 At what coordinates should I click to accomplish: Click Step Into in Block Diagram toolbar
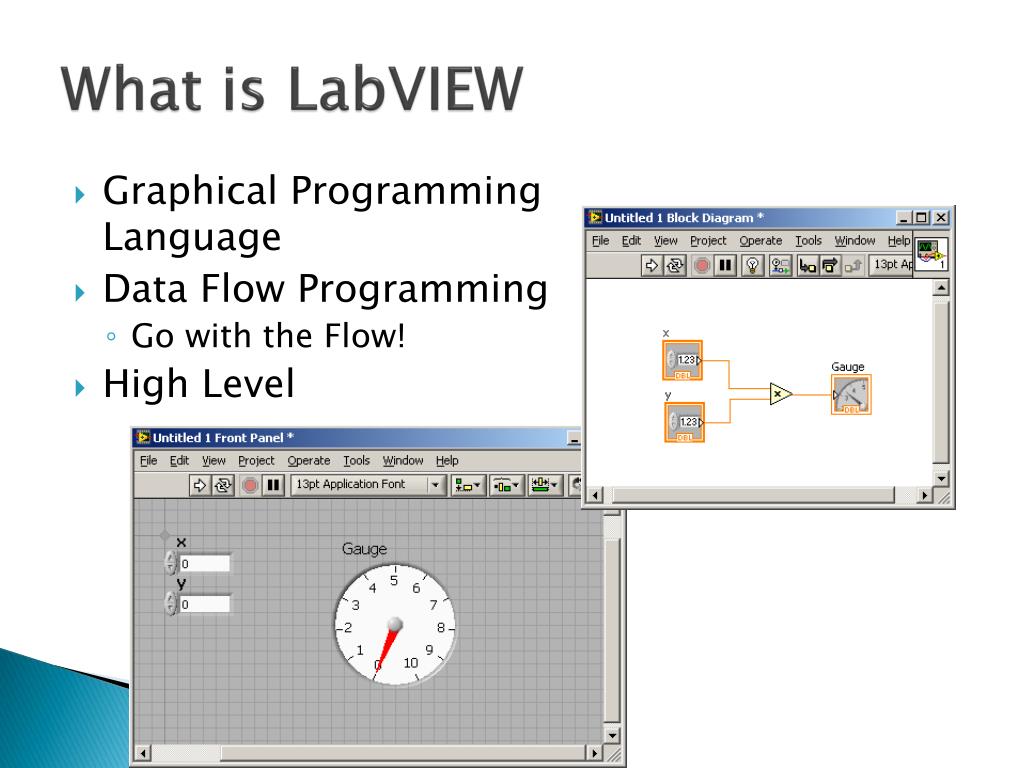[807, 264]
